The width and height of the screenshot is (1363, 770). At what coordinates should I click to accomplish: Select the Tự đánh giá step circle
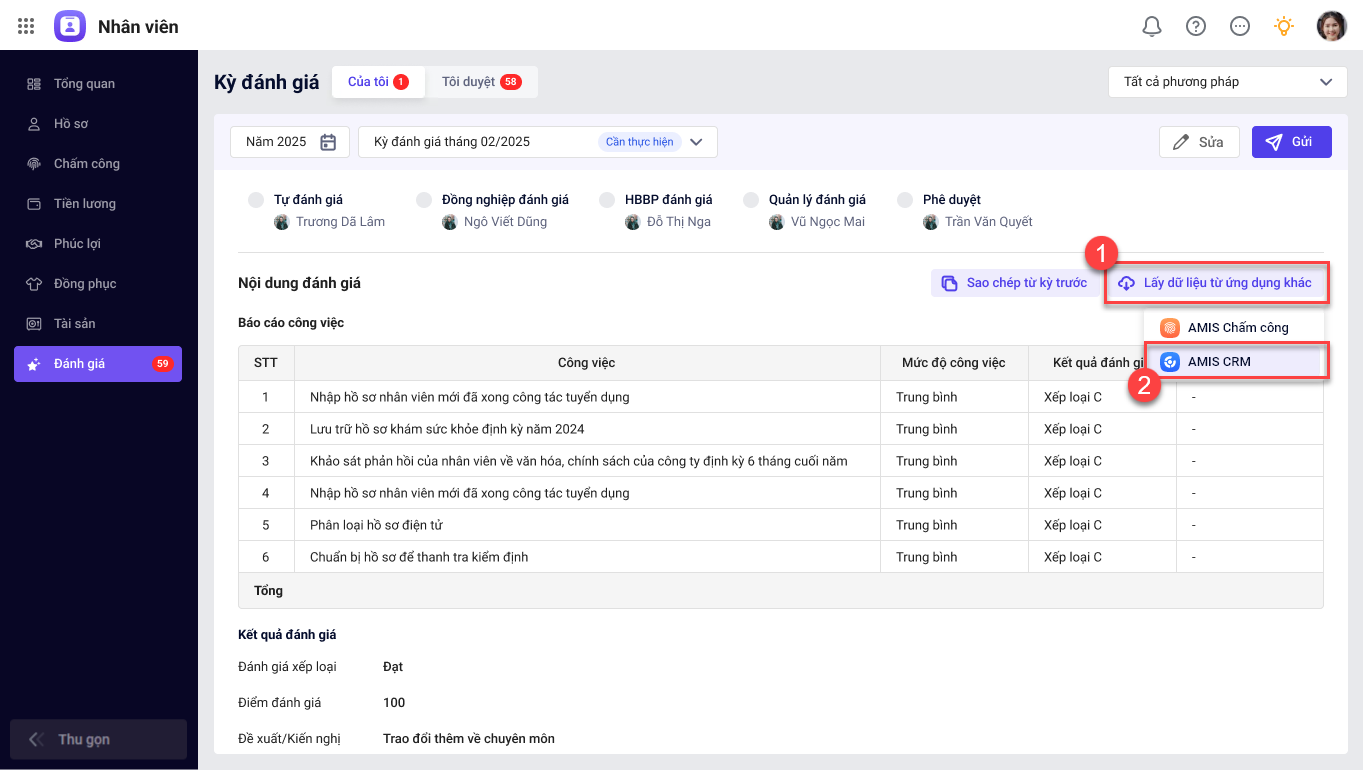click(256, 200)
